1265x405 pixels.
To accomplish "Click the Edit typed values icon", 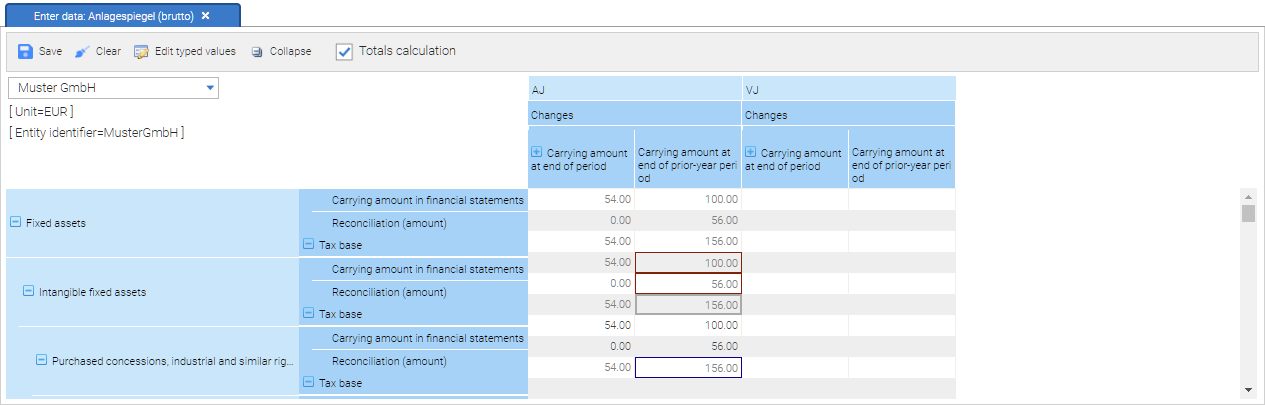I will tap(141, 51).
